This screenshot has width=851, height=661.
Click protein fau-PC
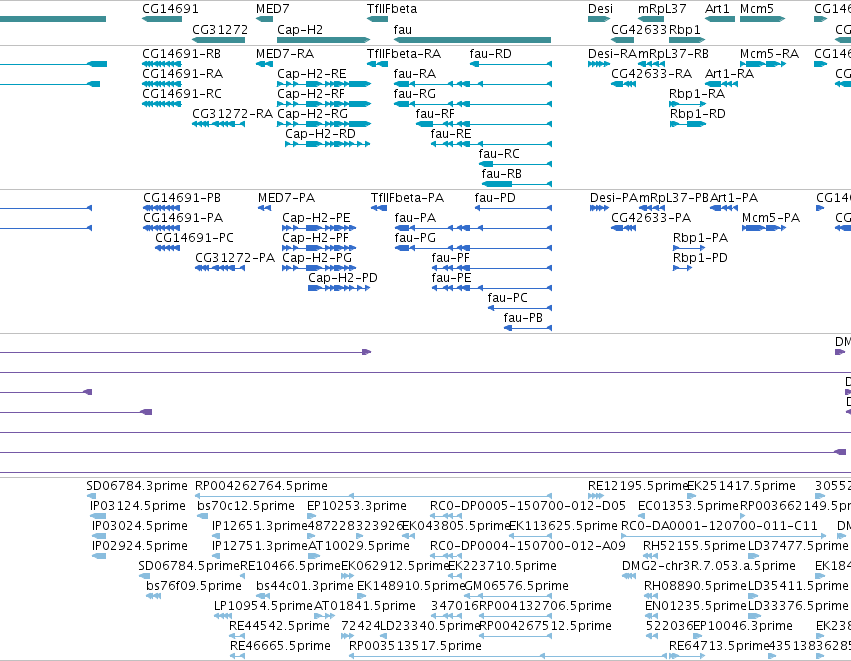pos(520,308)
